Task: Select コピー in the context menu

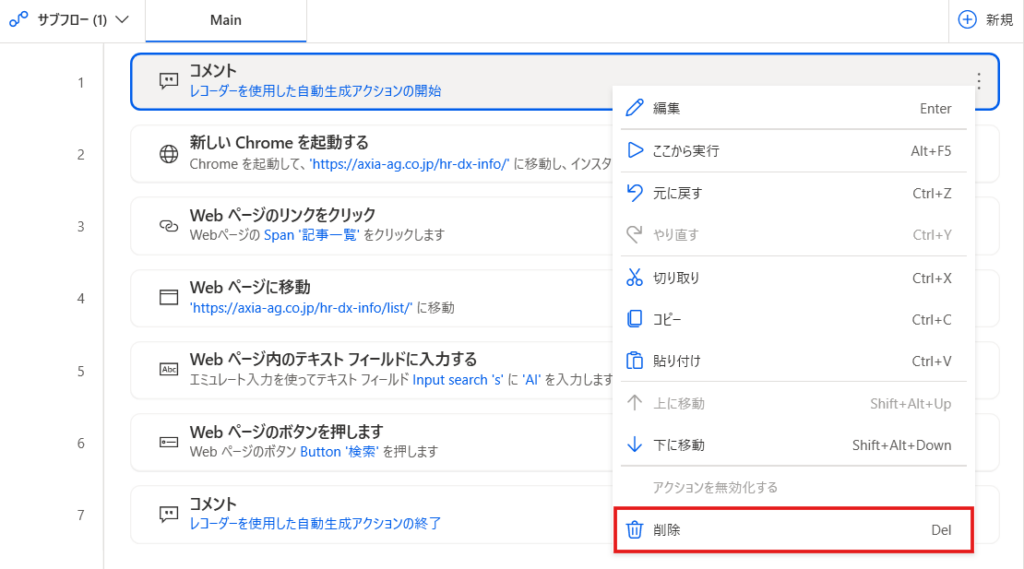Action: pyautogui.click(x=667, y=320)
